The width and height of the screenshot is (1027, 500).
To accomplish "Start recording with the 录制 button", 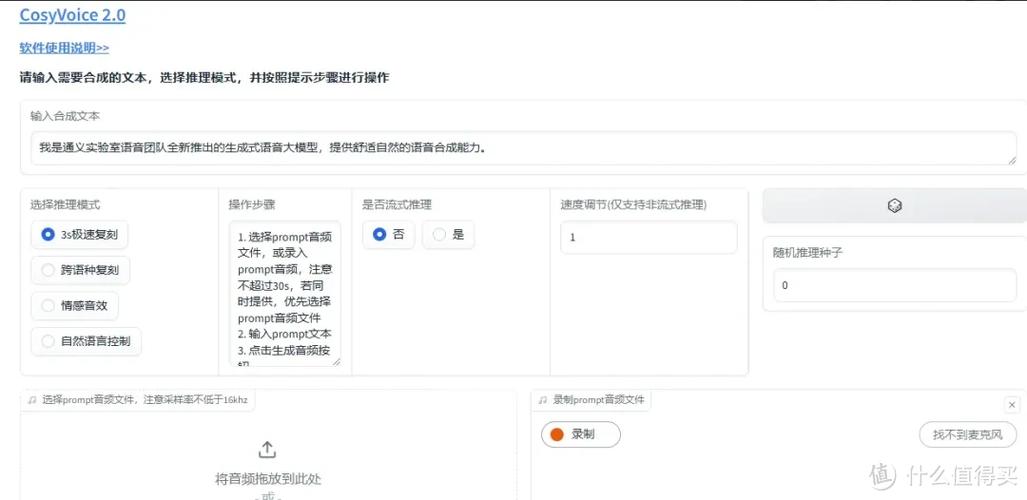I will point(580,434).
